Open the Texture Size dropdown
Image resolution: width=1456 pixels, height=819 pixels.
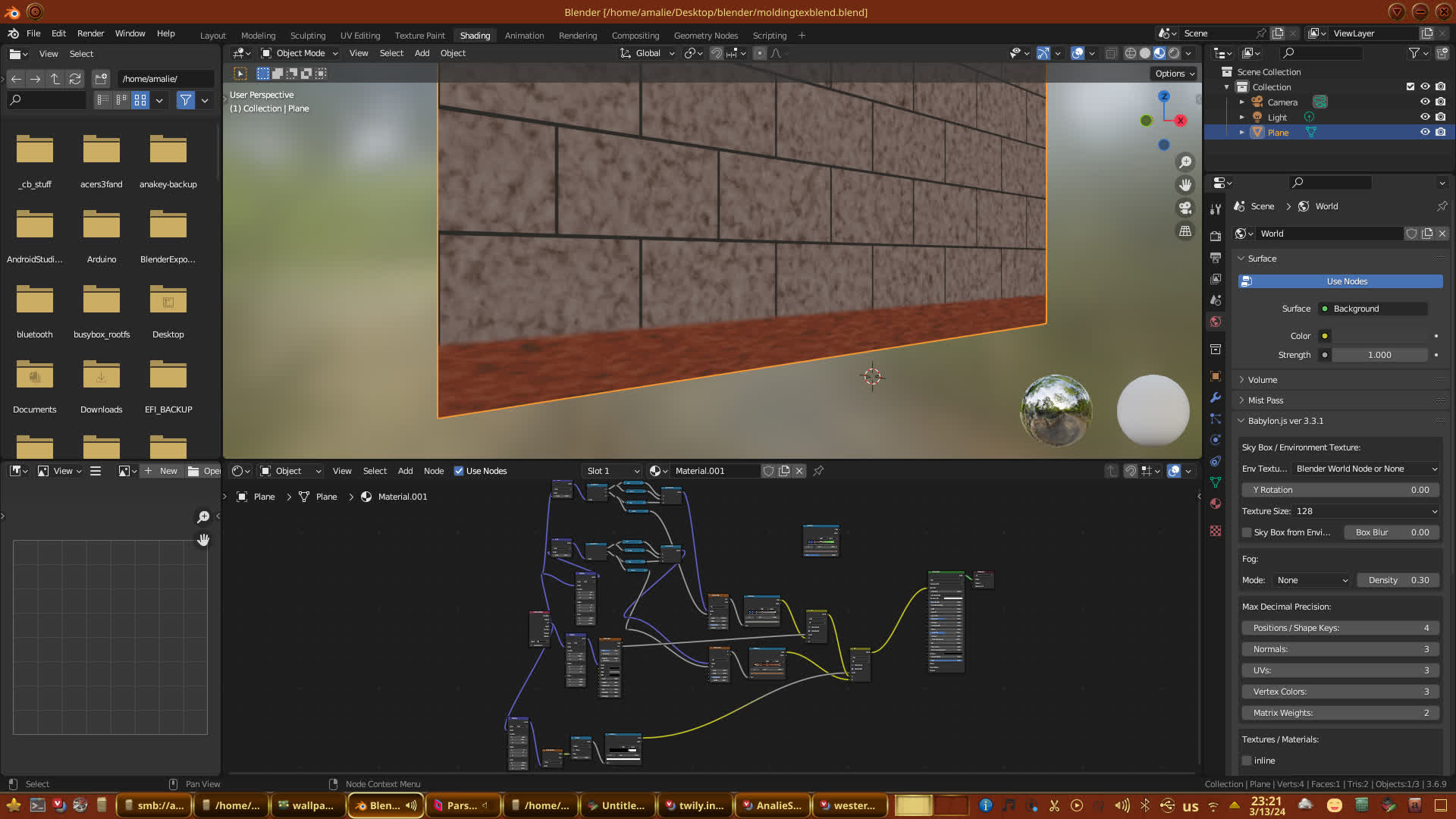pos(1365,511)
